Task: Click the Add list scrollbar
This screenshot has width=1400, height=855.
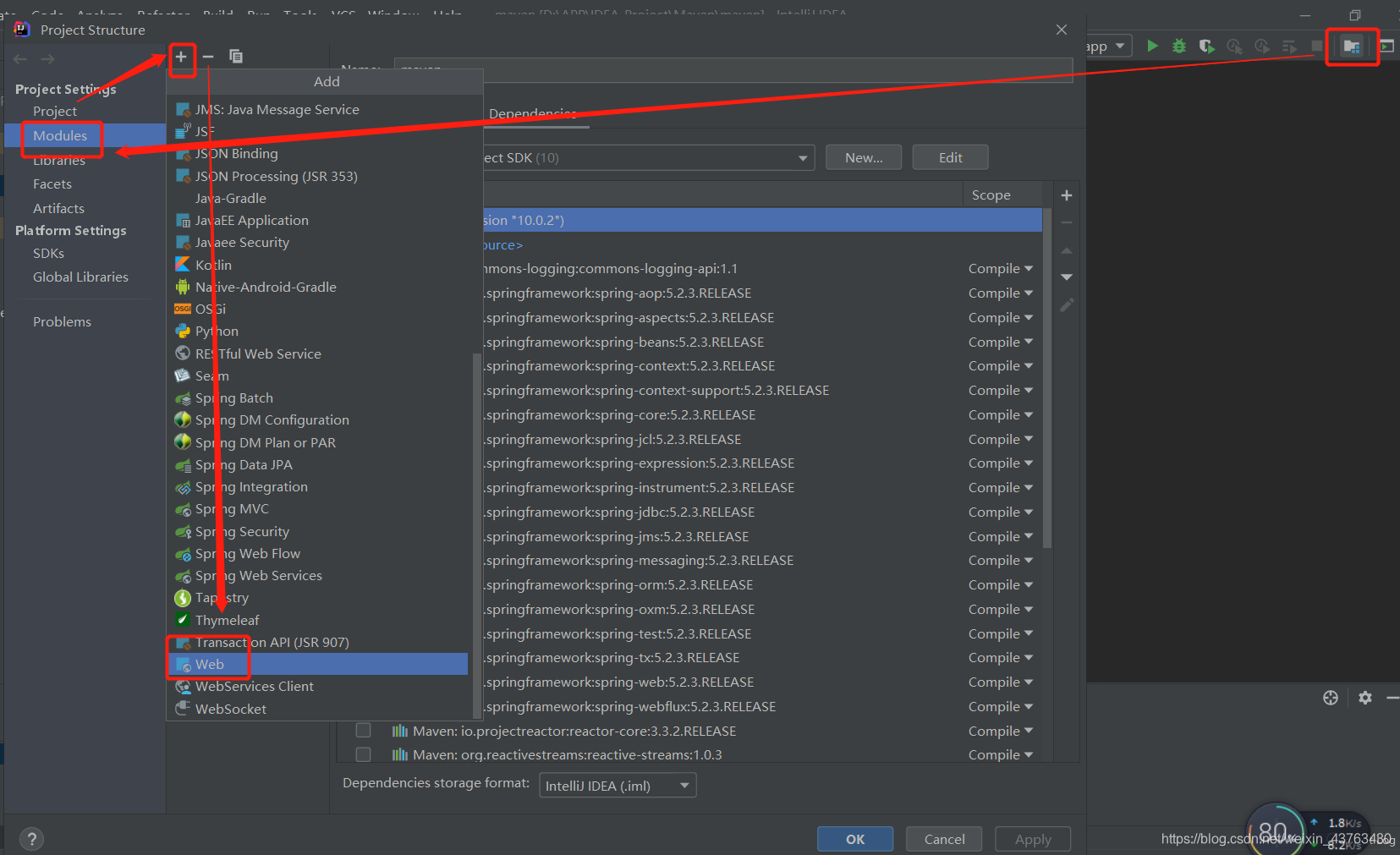Action: coord(476,534)
